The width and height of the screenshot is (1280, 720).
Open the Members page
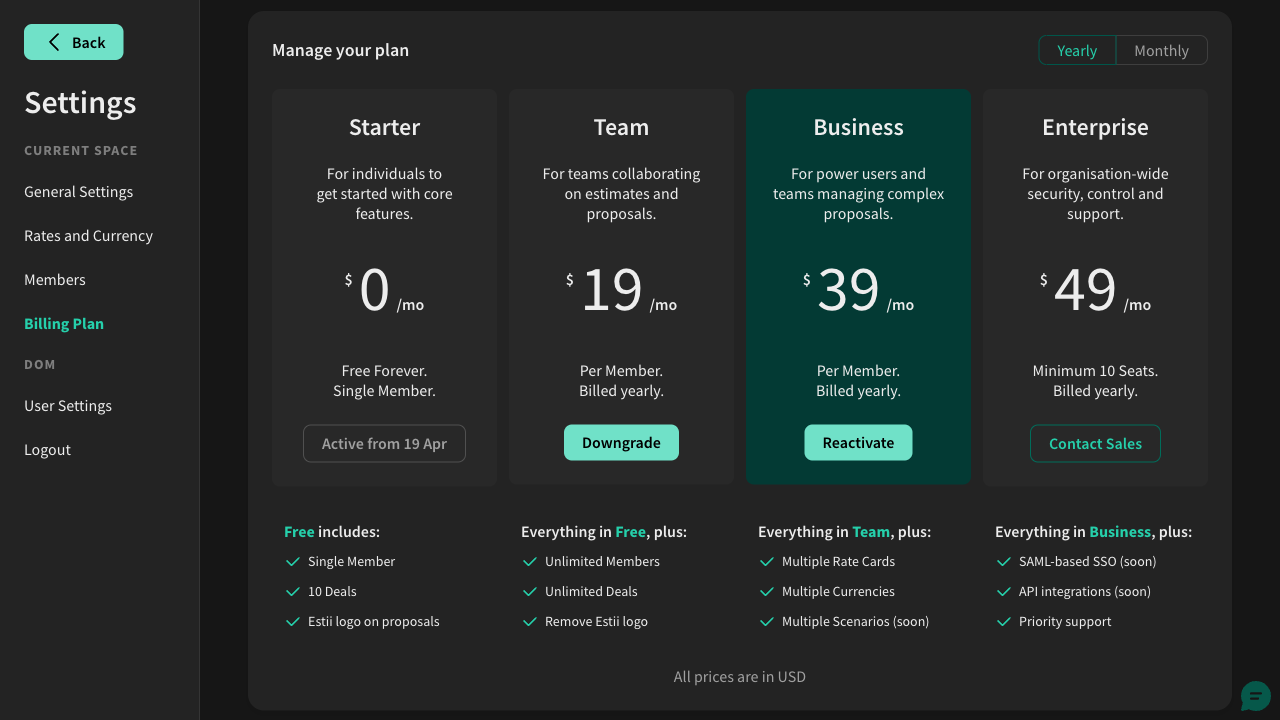click(x=55, y=280)
